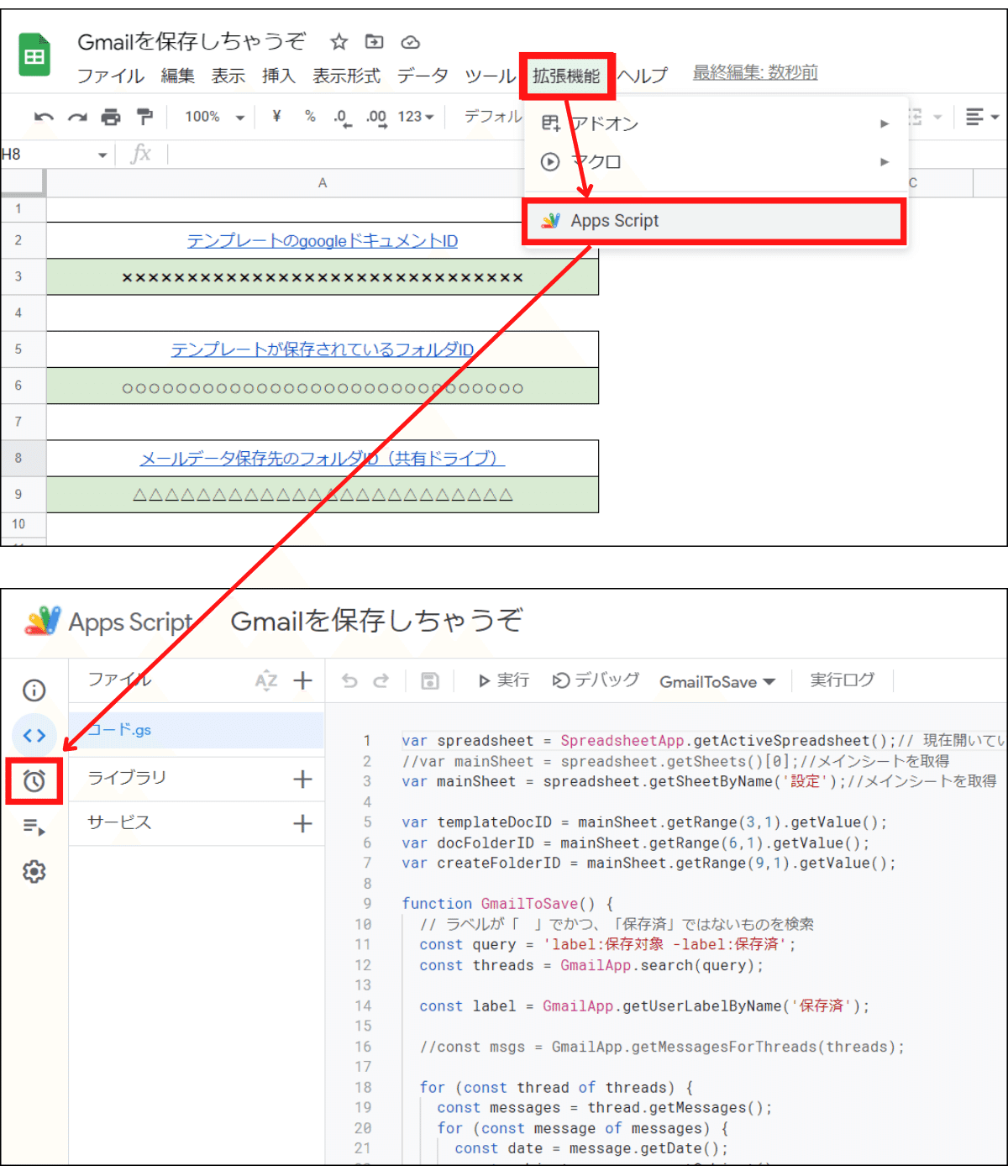The width and height of the screenshot is (1008, 1176).
Task: Apply yen currency format
Action: [276, 117]
